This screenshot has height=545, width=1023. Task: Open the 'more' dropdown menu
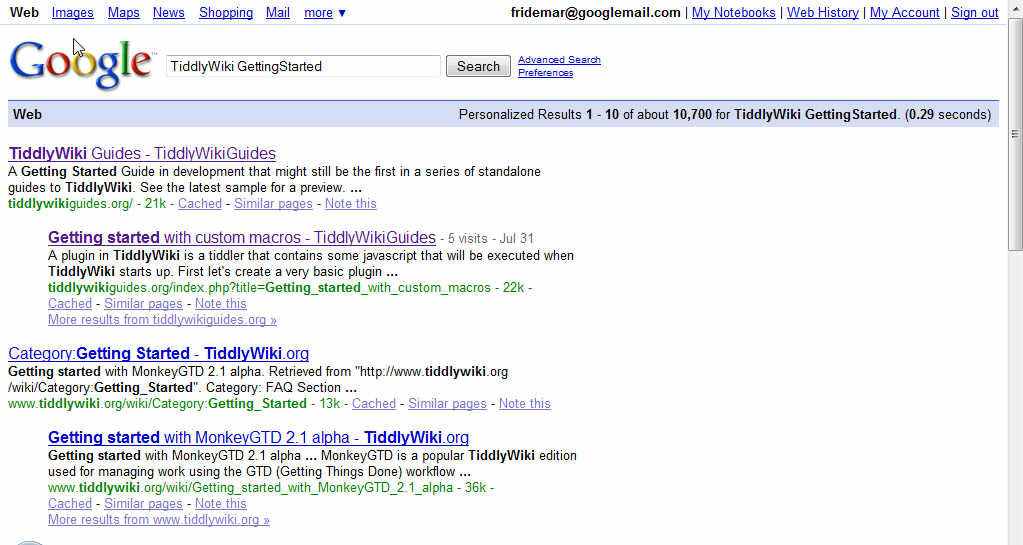[x=325, y=13]
